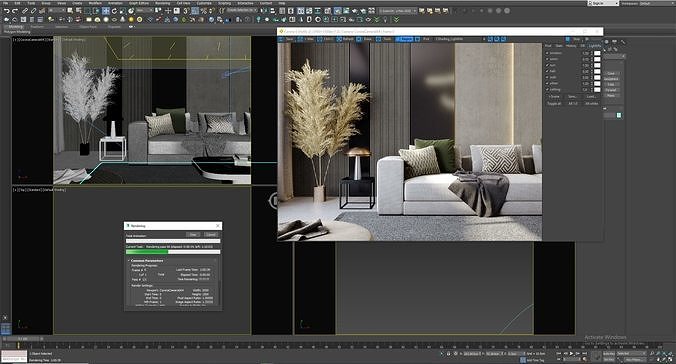Image resolution: width=676 pixels, height=364 pixels.
Task: Toggle Region render mode in Corona frame buffer
Action: (404, 39)
